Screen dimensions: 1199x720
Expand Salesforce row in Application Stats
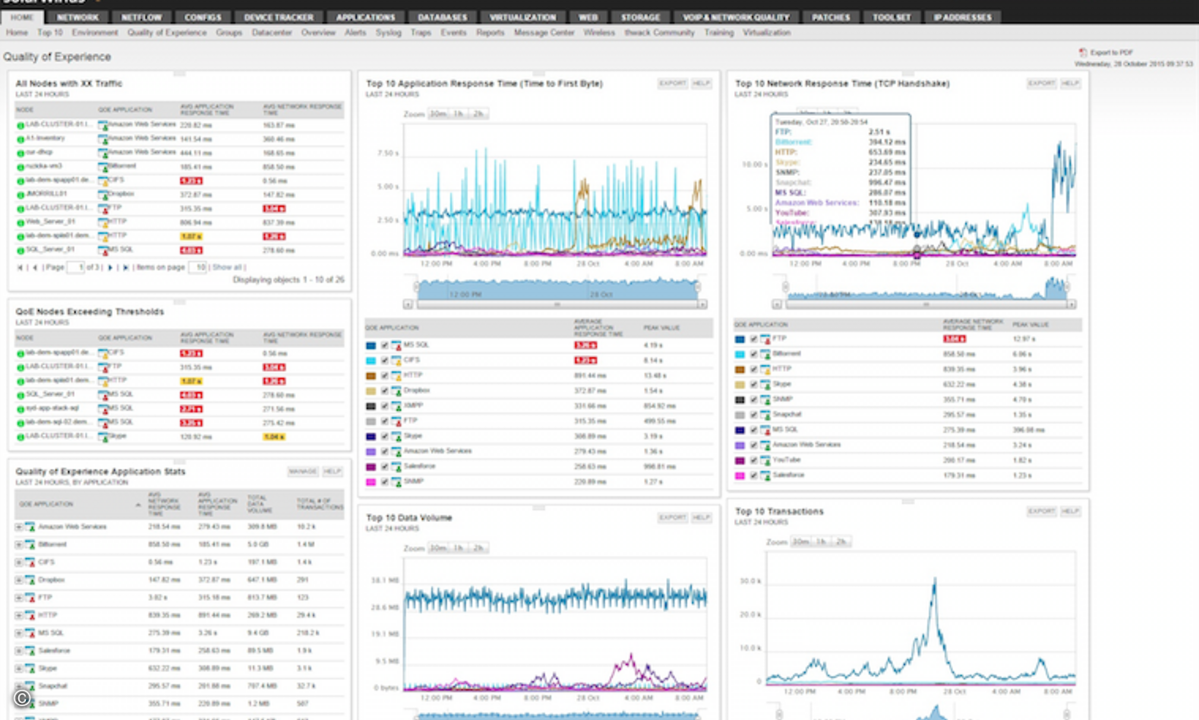click(19, 651)
